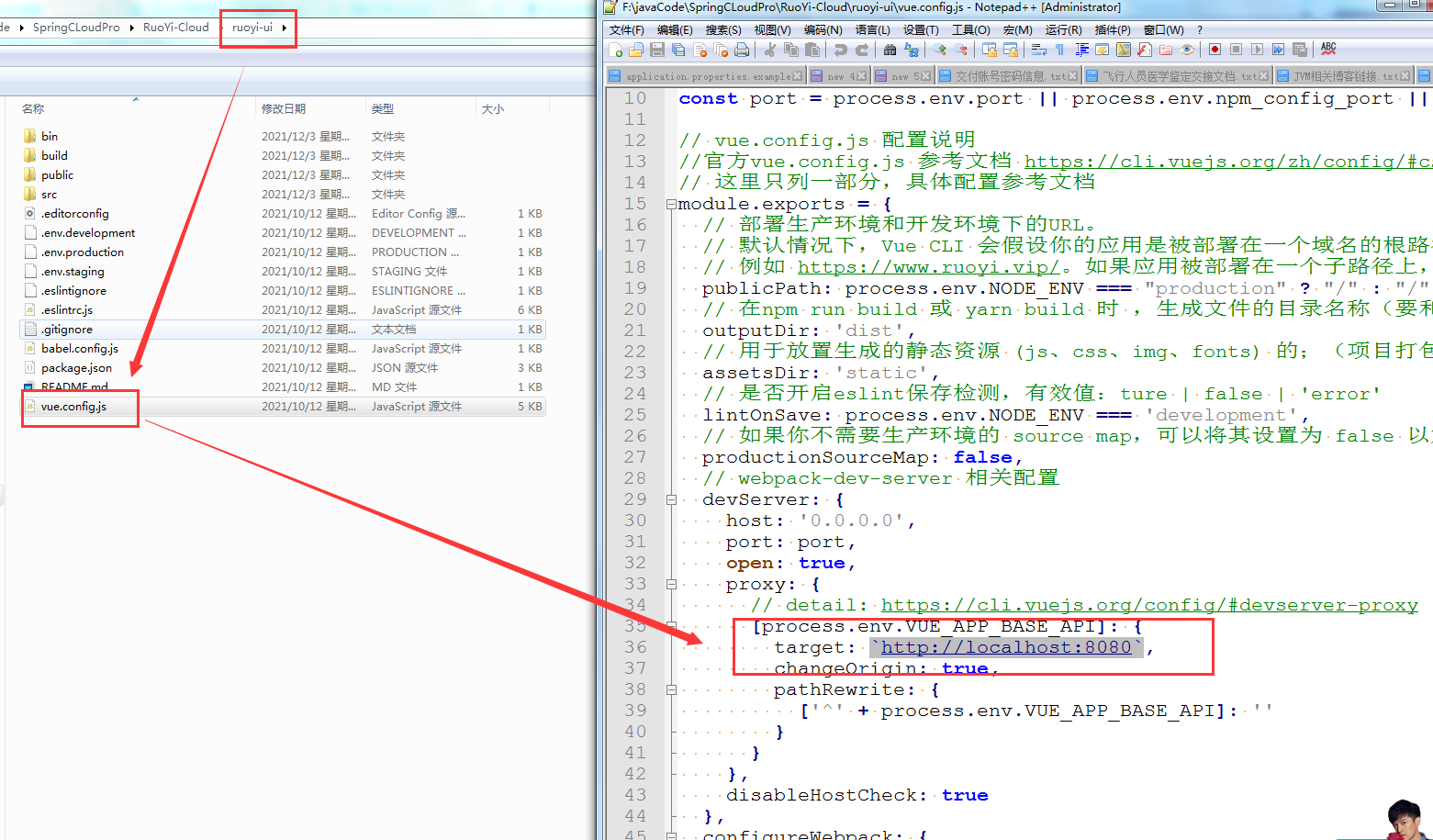Viewport: 1433px width, 840px height.
Task: Collapse the proxy code fold
Action: point(671,583)
